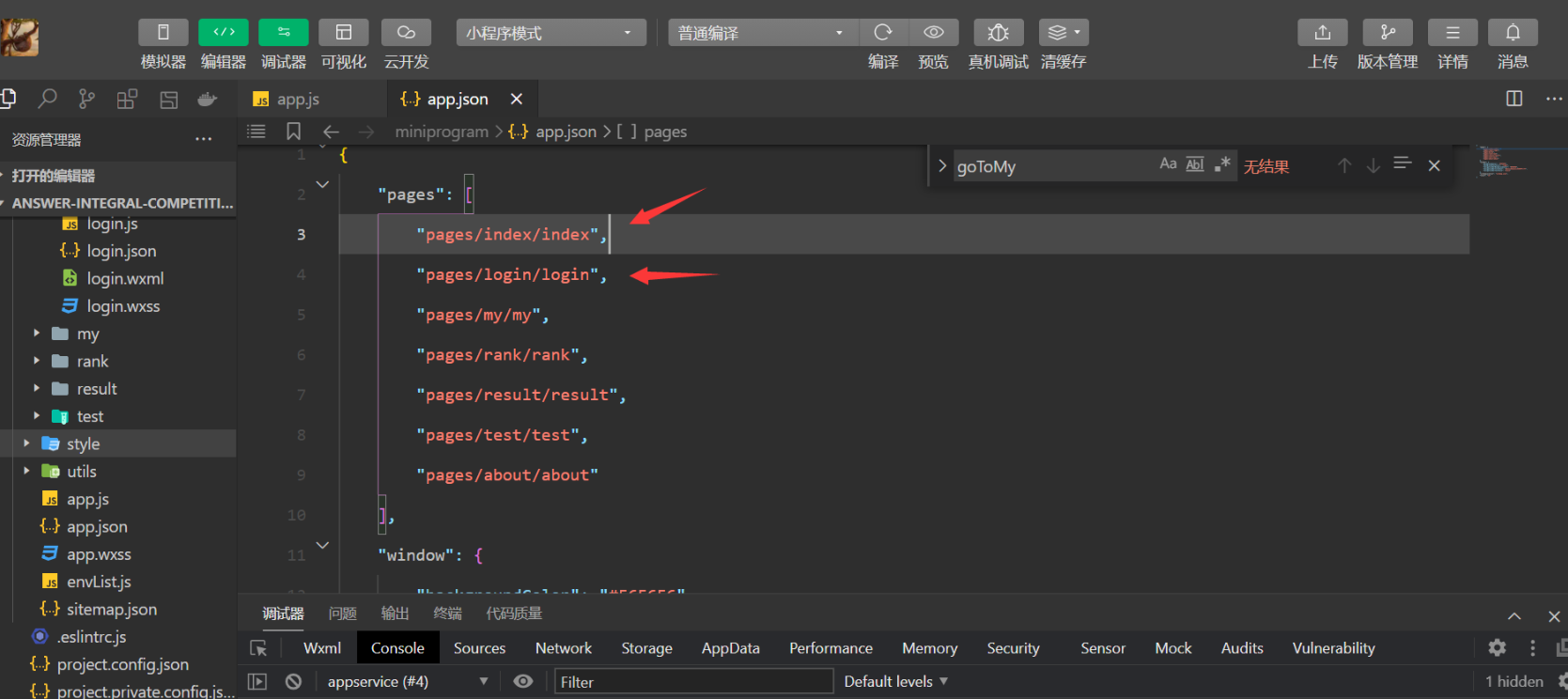Click the save-layout icon in the sidebar toolbar
This screenshot has height=699, width=1568.
[x=168, y=99]
